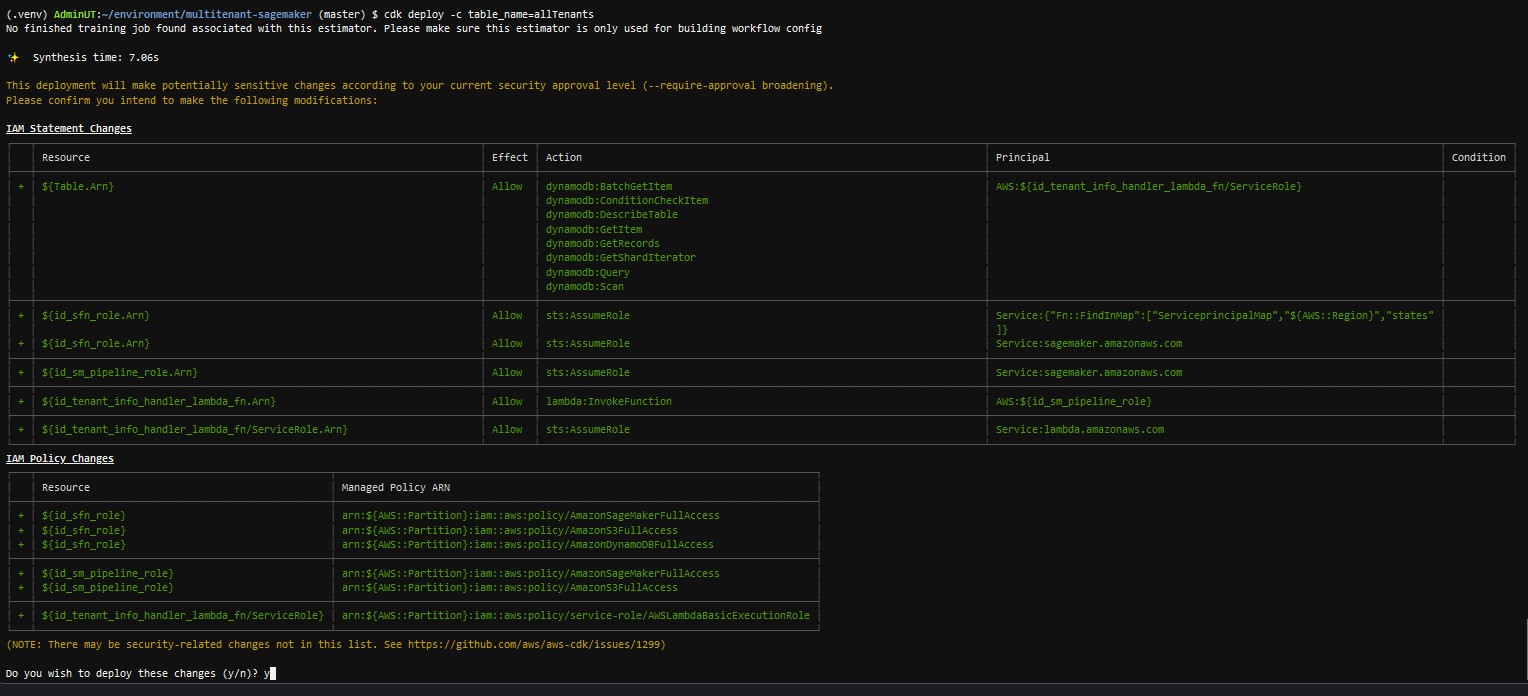The height and width of the screenshot is (696, 1528).
Task: Click the 'No finished training job found' warning line
Action: (414, 29)
